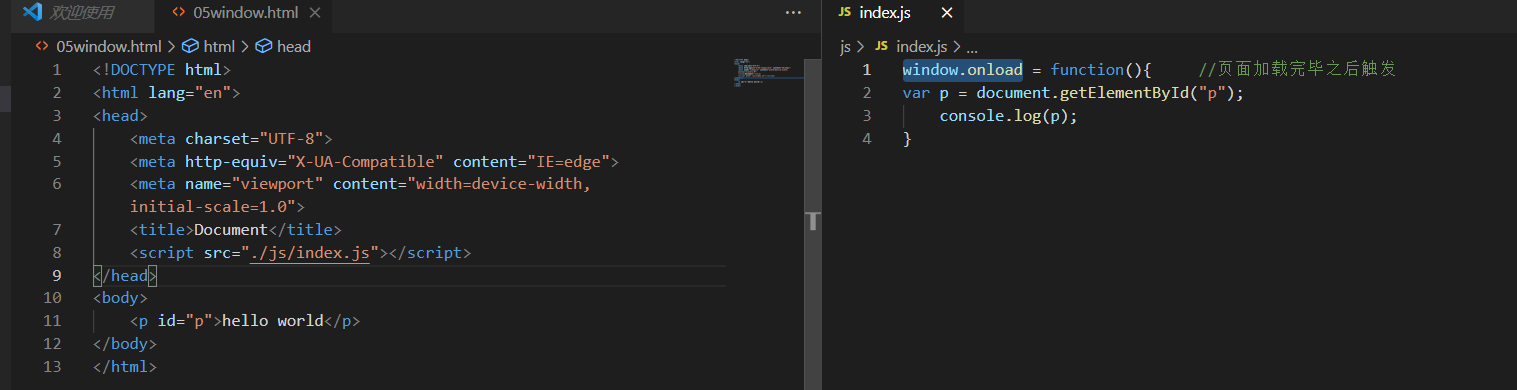
Task: Click the html element icon in breadcrumb
Action: coord(189,46)
